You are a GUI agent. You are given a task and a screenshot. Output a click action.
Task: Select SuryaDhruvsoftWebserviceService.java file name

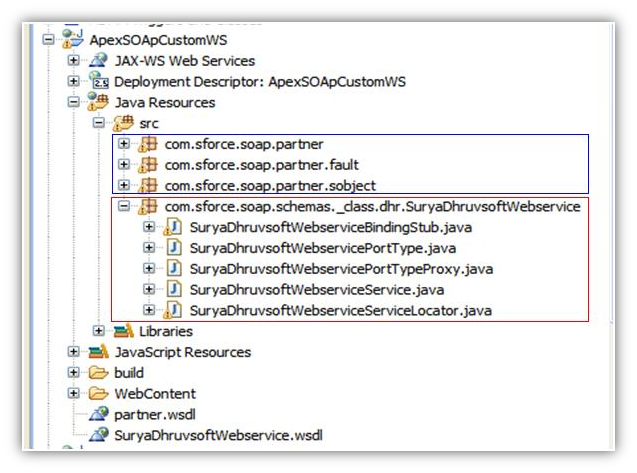click(x=317, y=290)
